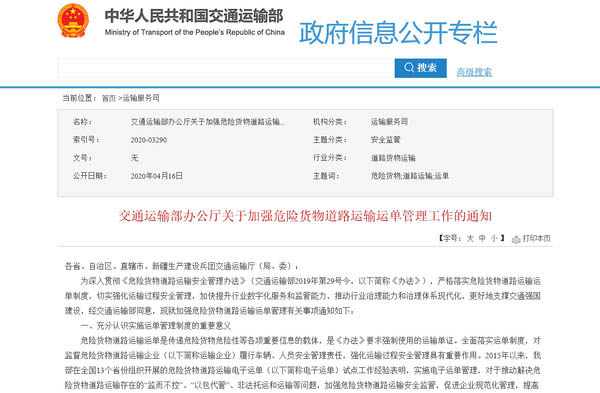Click the red article headline
Viewport: 600px width, 393px height.
tap(305, 216)
